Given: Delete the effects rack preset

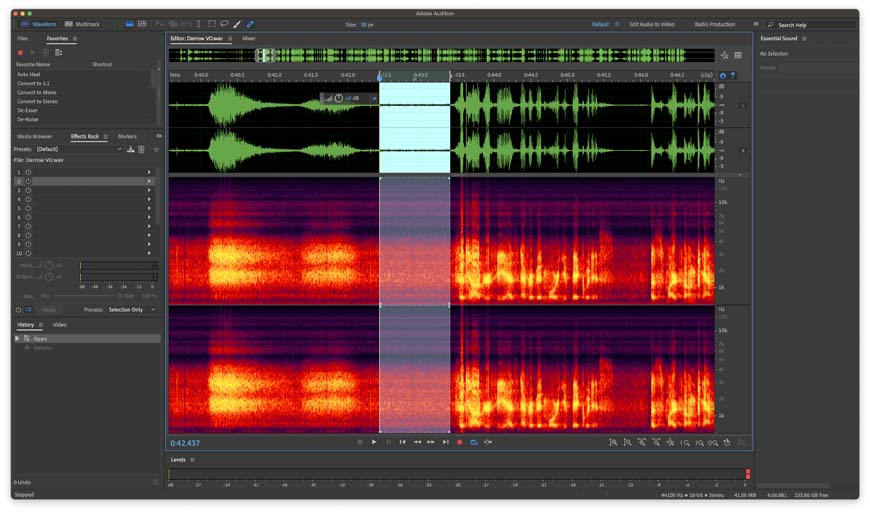Looking at the screenshot, I should pos(142,149).
